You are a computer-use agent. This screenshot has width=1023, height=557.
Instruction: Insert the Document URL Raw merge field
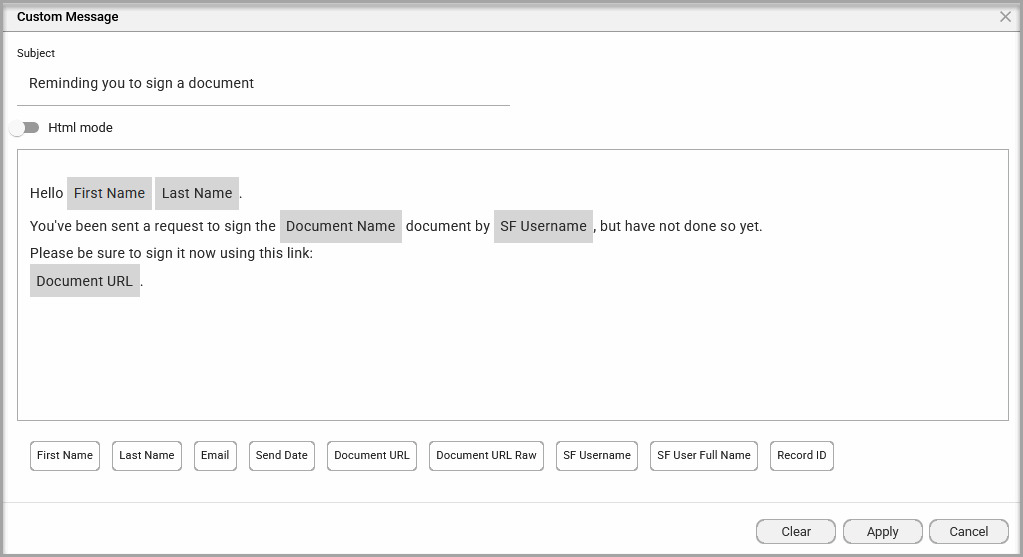pos(486,455)
